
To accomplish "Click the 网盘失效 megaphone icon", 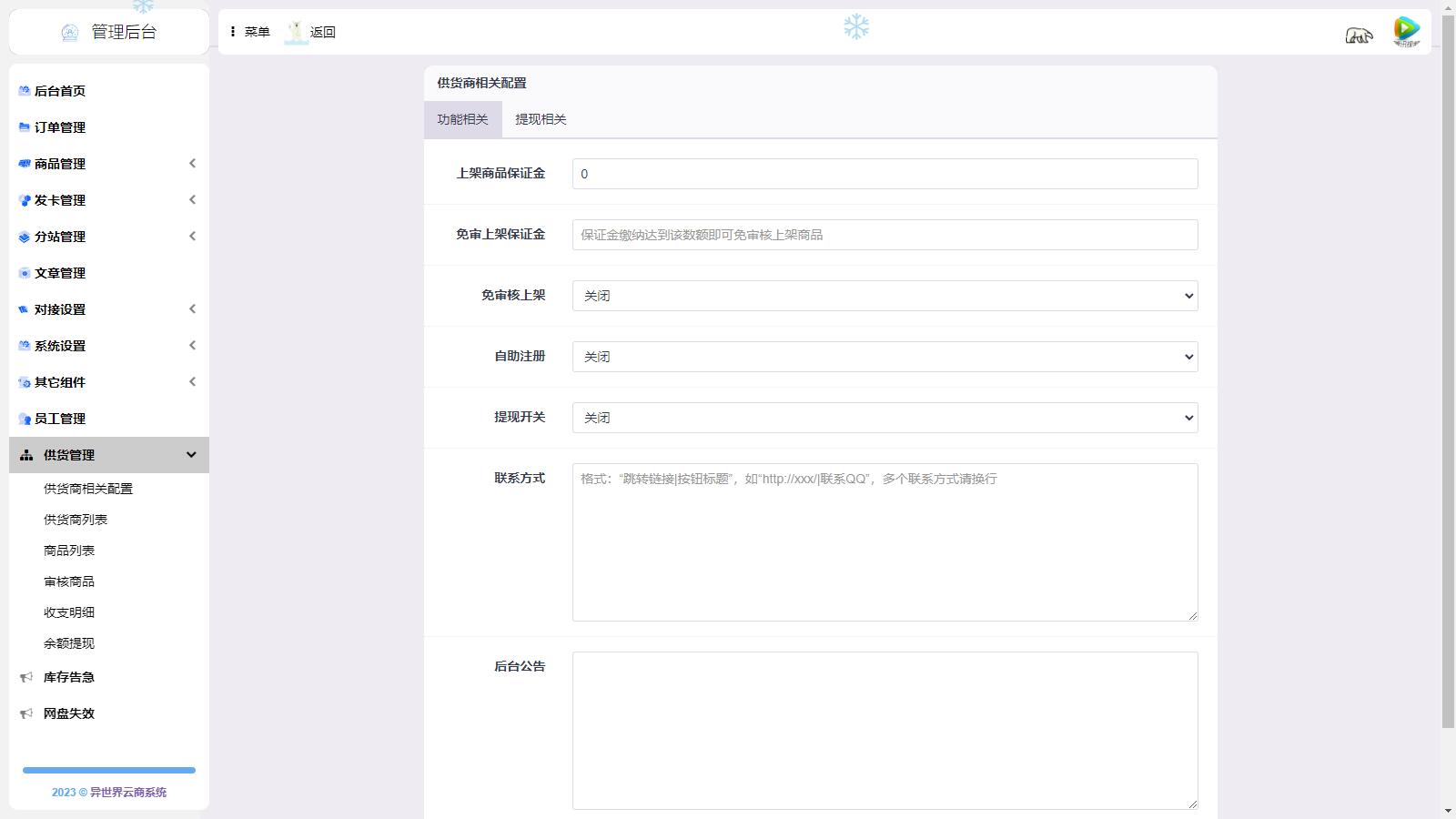I will coord(26,713).
